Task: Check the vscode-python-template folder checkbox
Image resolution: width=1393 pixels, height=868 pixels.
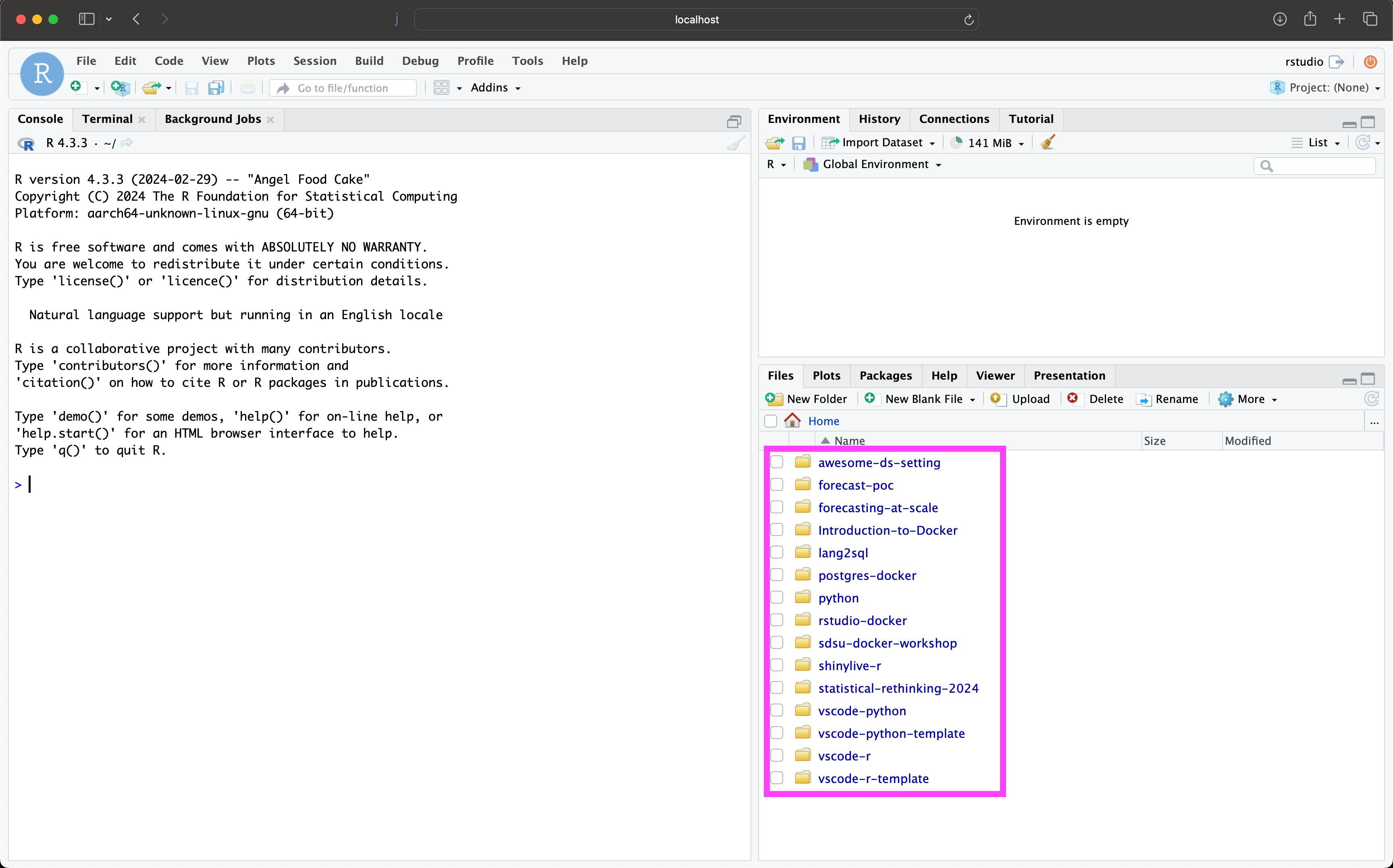Action: click(x=777, y=733)
